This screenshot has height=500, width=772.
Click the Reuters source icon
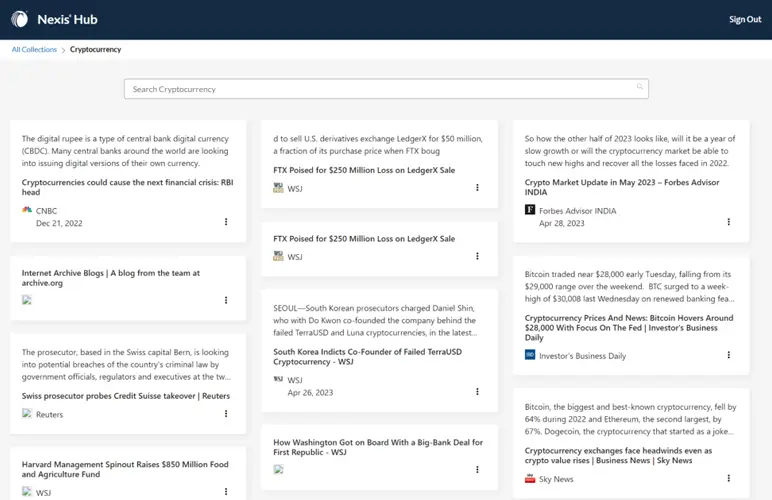[x=27, y=413]
